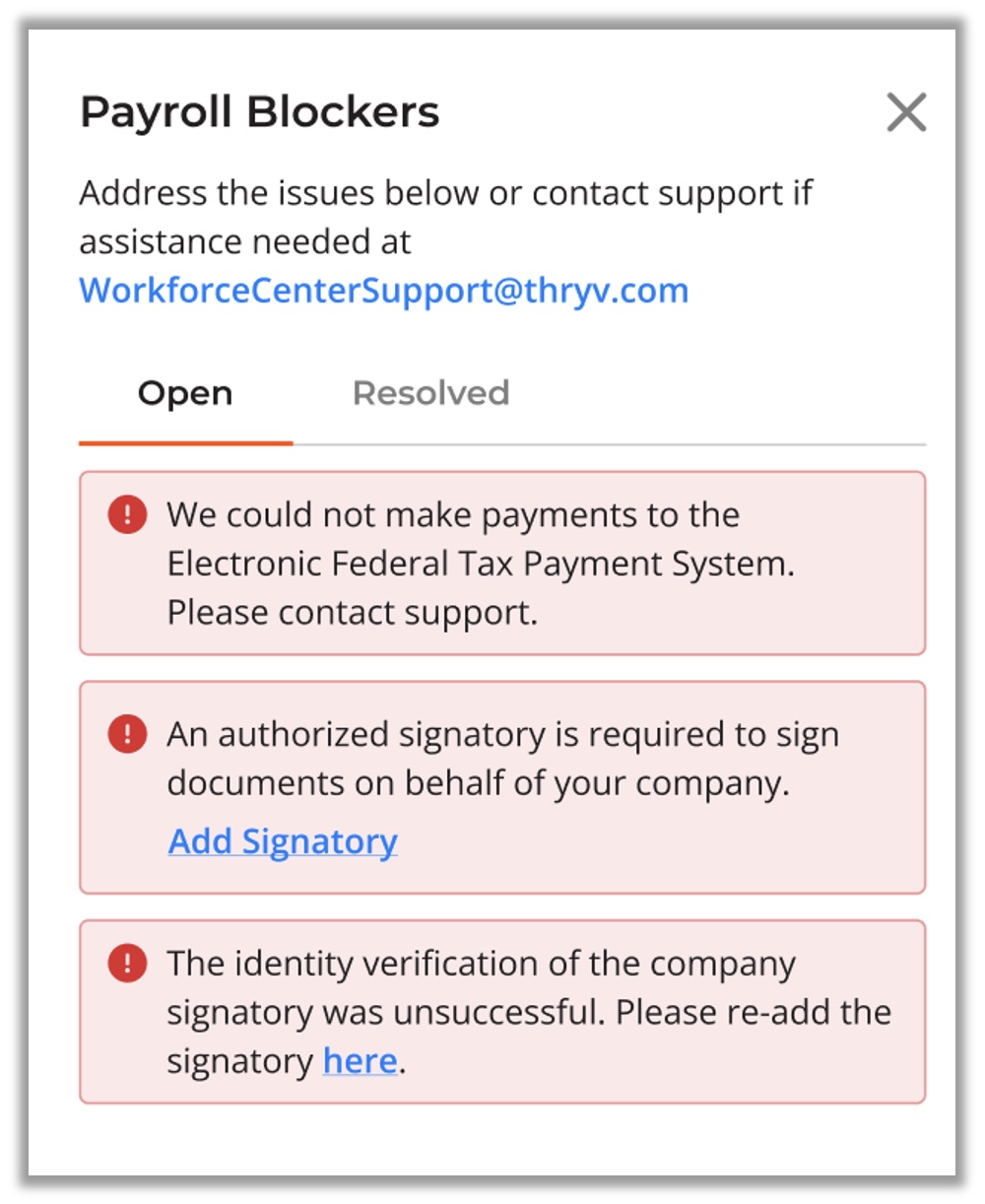Click the error icon beside the identity verification alert

(127, 963)
